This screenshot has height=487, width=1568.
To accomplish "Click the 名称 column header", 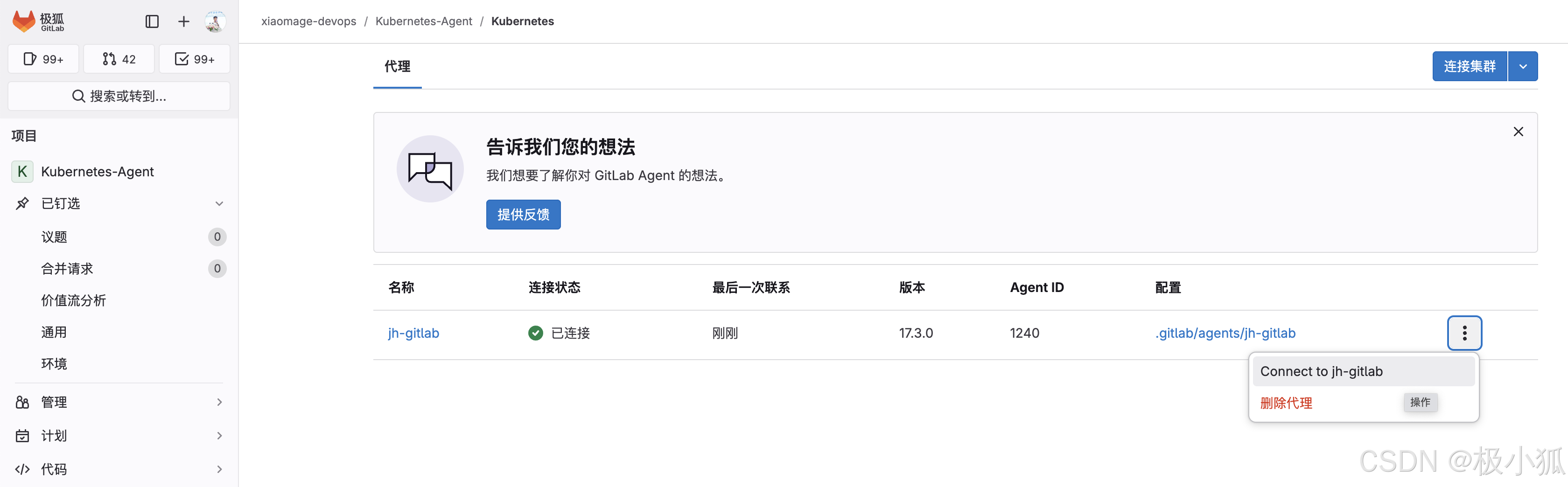I will pyautogui.click(x=401, y=287).
